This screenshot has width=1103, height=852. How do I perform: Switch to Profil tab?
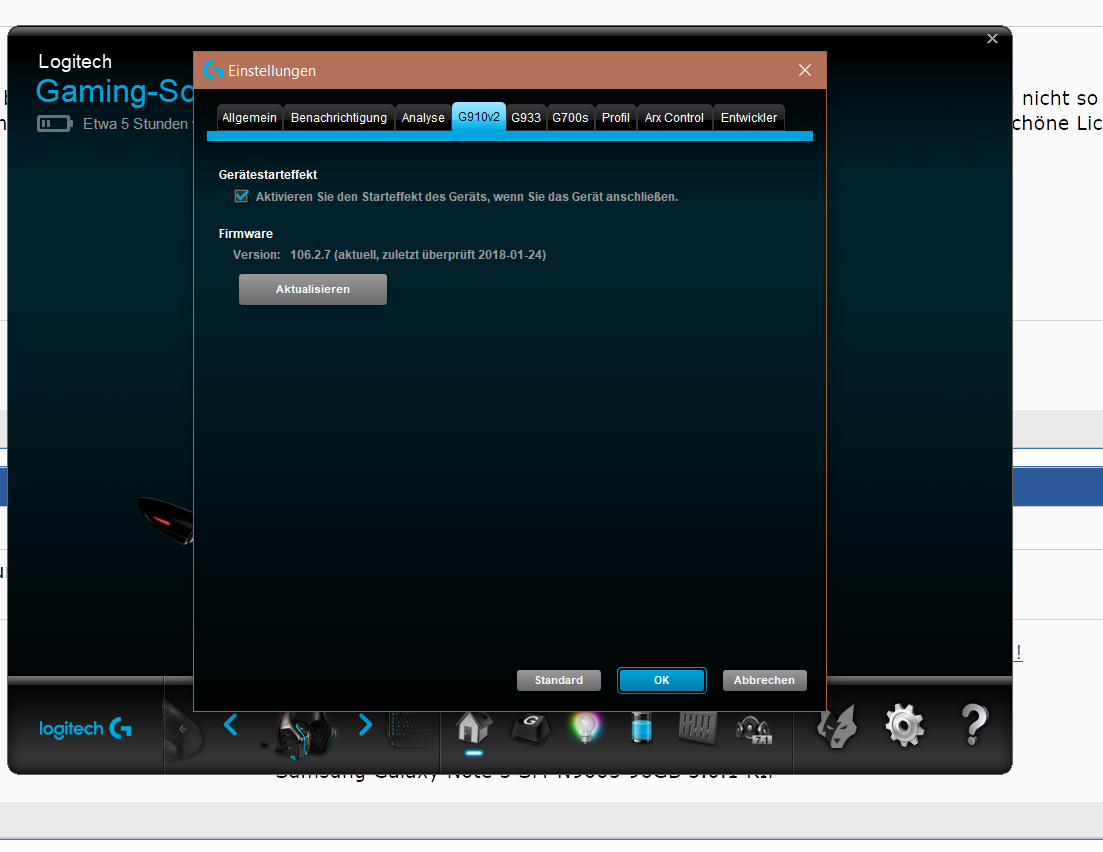click(x=616, y=117)
